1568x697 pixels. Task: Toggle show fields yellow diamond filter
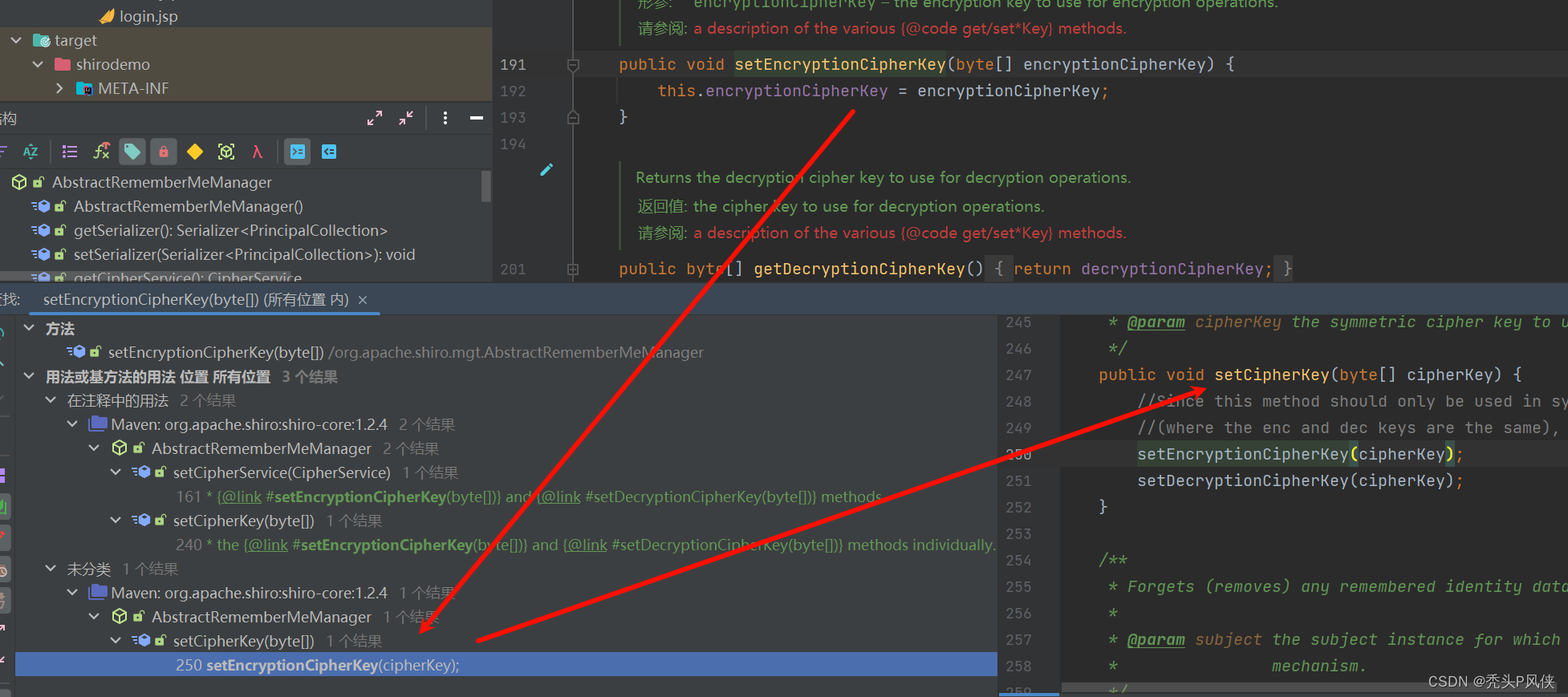pos(195,152)
